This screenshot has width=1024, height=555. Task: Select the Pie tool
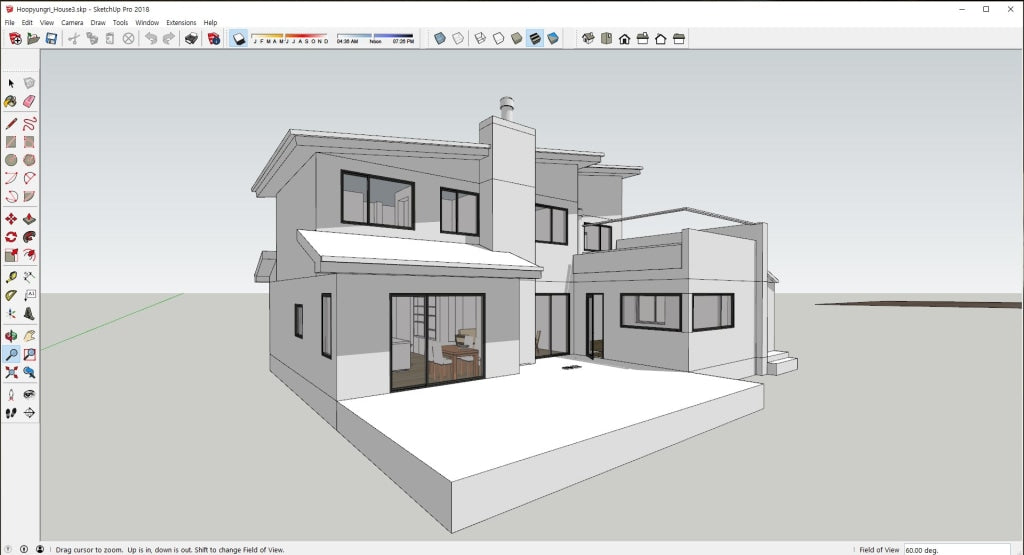[x=29, y=197]
